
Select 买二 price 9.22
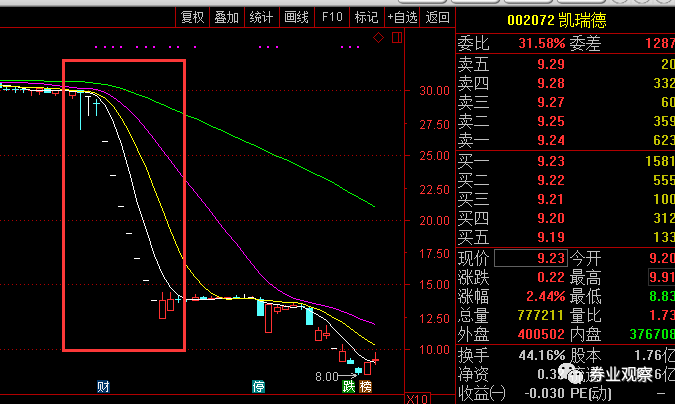551,180
